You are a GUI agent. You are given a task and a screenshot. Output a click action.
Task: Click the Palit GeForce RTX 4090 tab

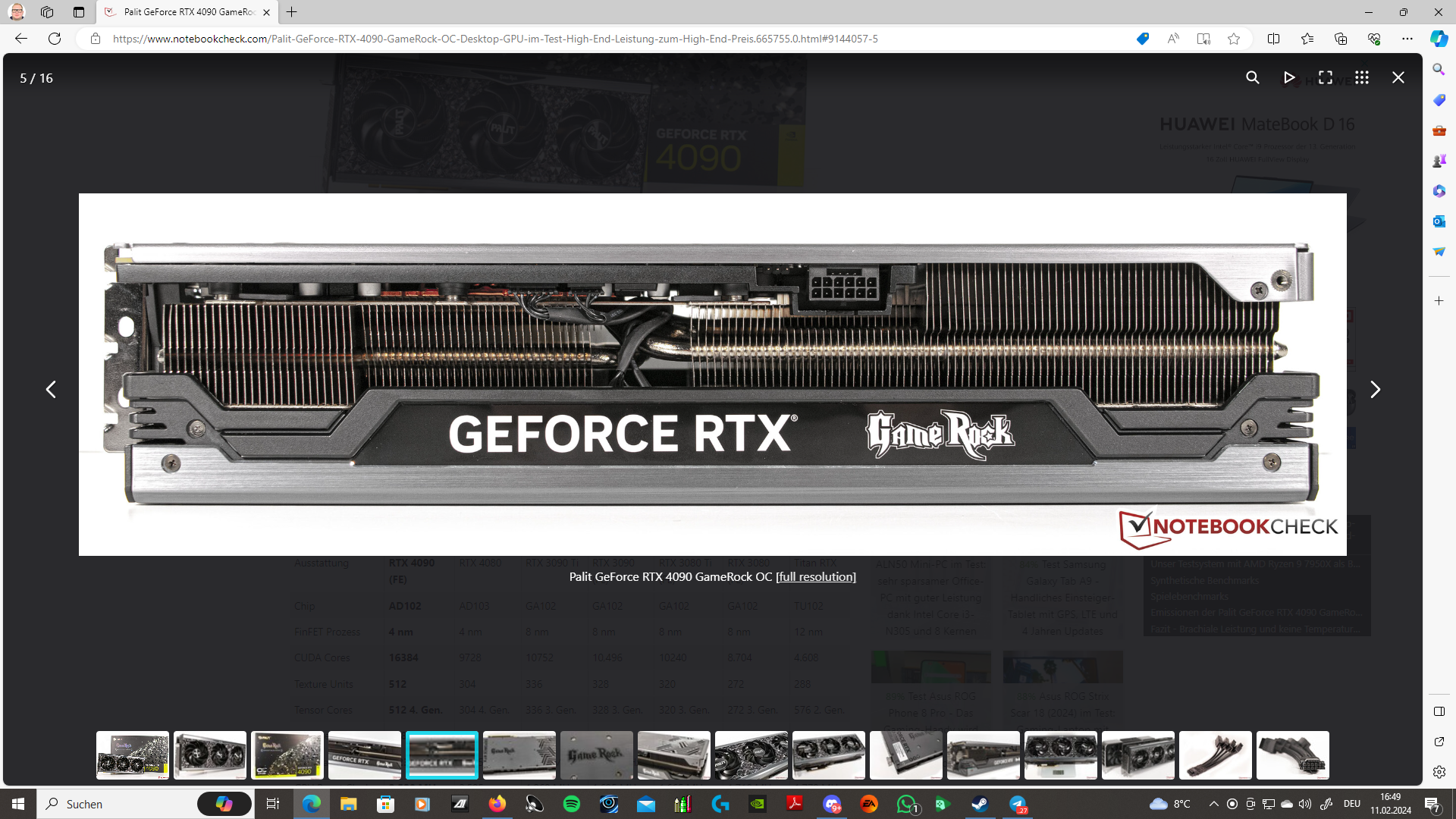click(x=188, y=12)
